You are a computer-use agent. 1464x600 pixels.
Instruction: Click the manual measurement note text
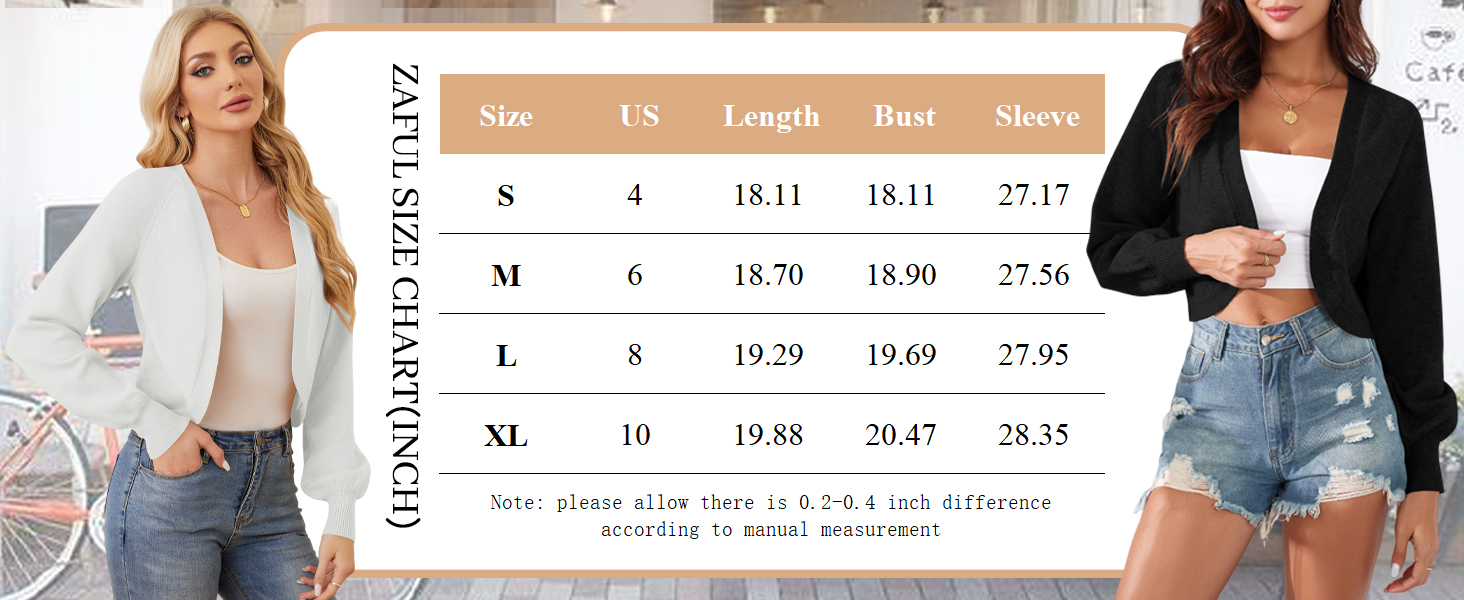770,516
